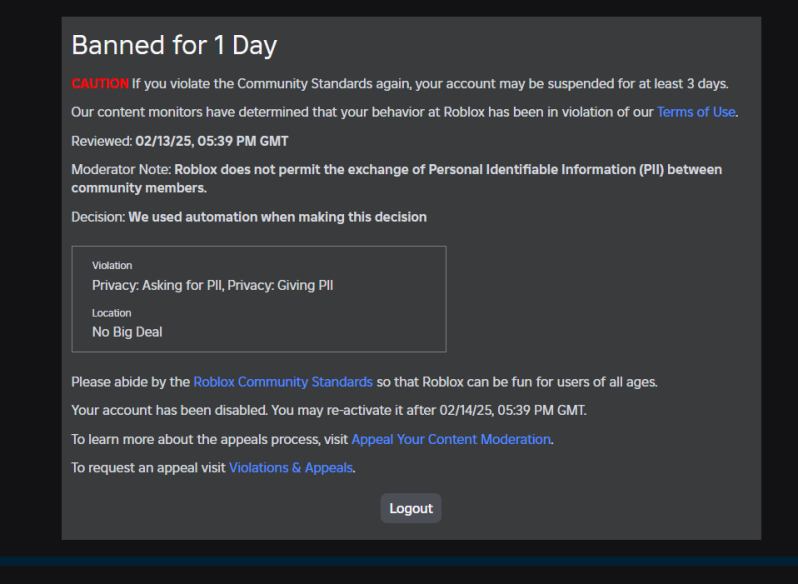Click 'To request an appeal visit' text
This screenshot has width=798, height=584.
point(148,468)
